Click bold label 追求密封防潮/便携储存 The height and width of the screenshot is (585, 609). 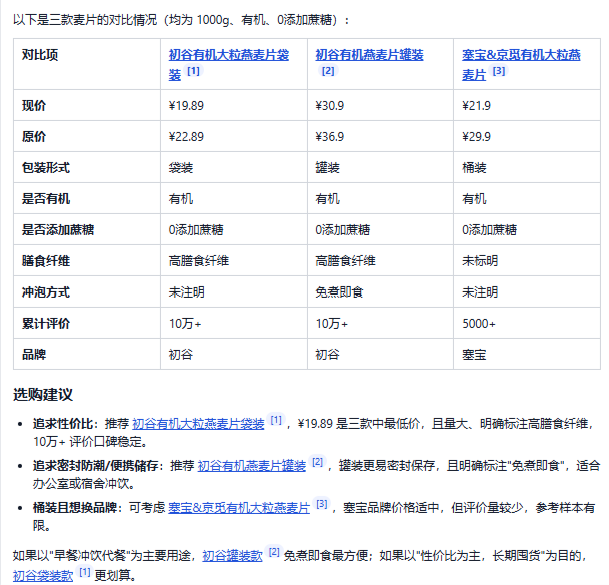click(x=96, y=466)
